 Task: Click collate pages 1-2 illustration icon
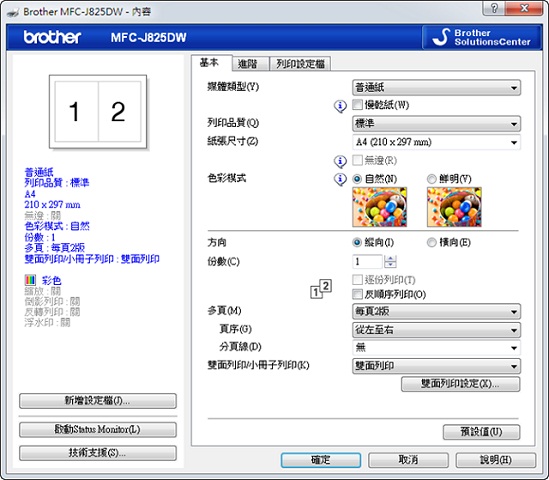point(321,289)
